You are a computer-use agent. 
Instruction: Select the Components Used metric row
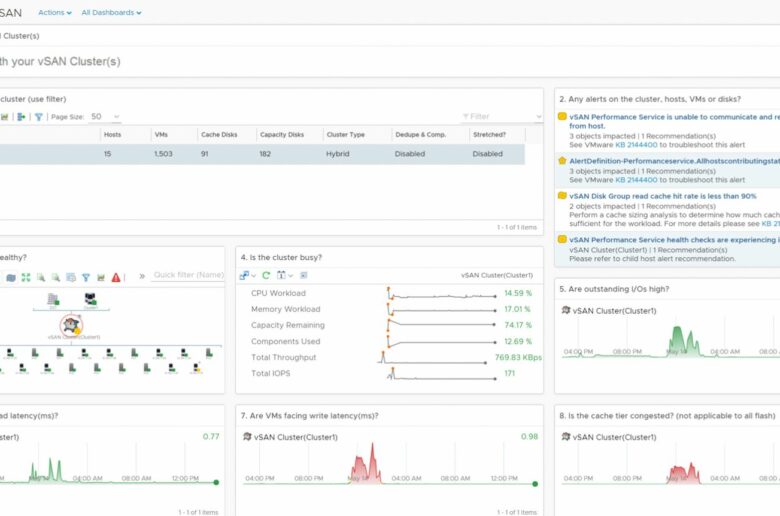pyautogui.click(x=390, y=342)
